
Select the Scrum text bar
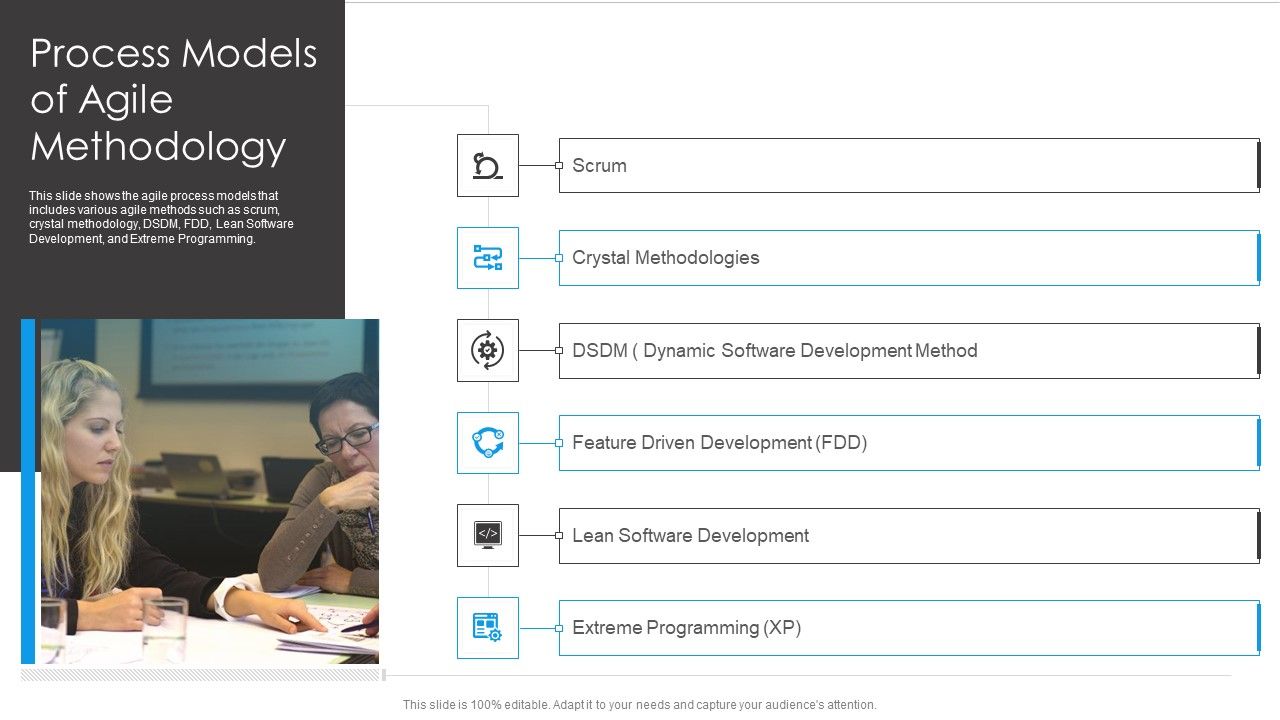pos(908,165)
